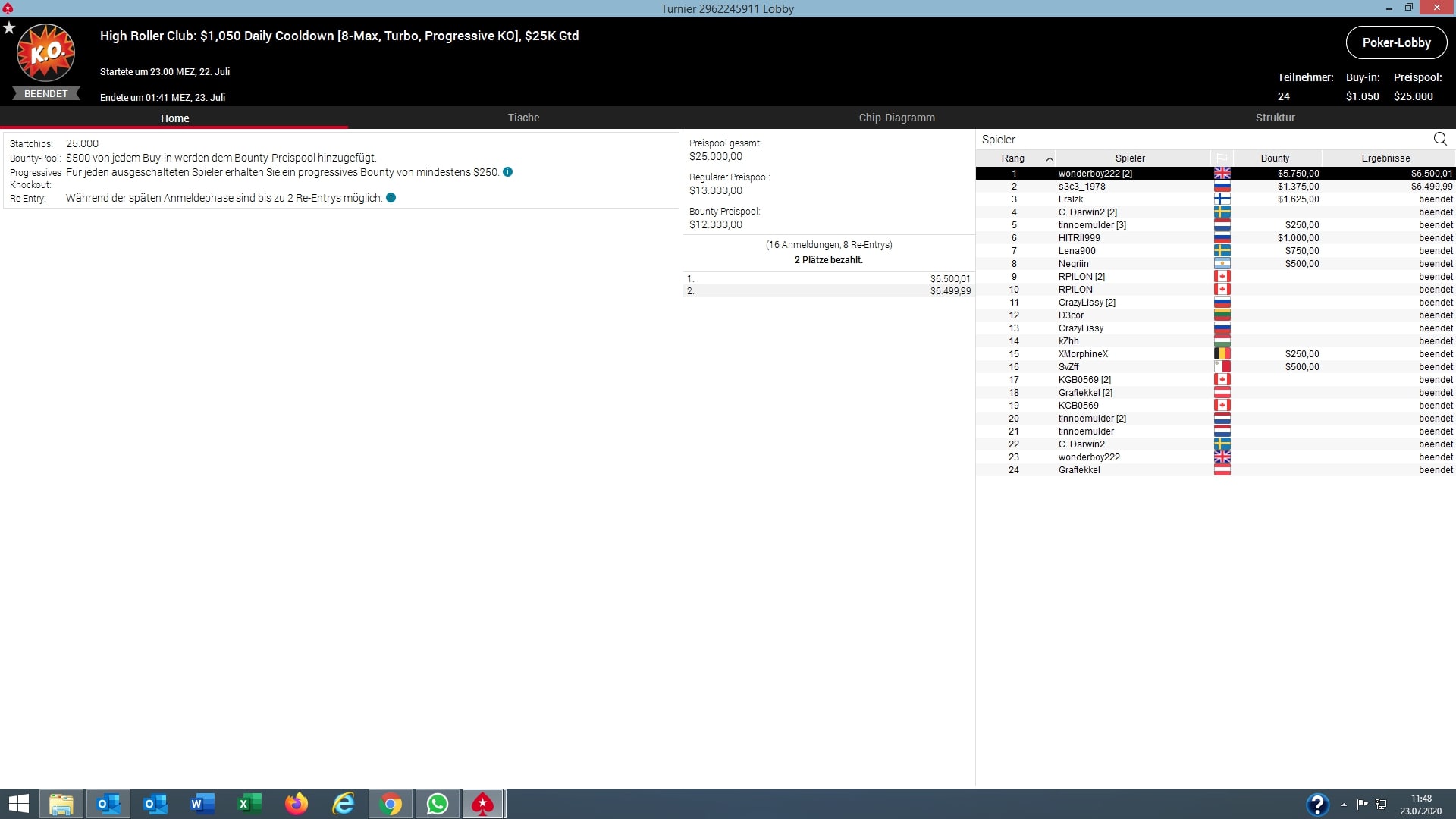
Task: Click the Spieler search field
Action: pos(1198,140)
